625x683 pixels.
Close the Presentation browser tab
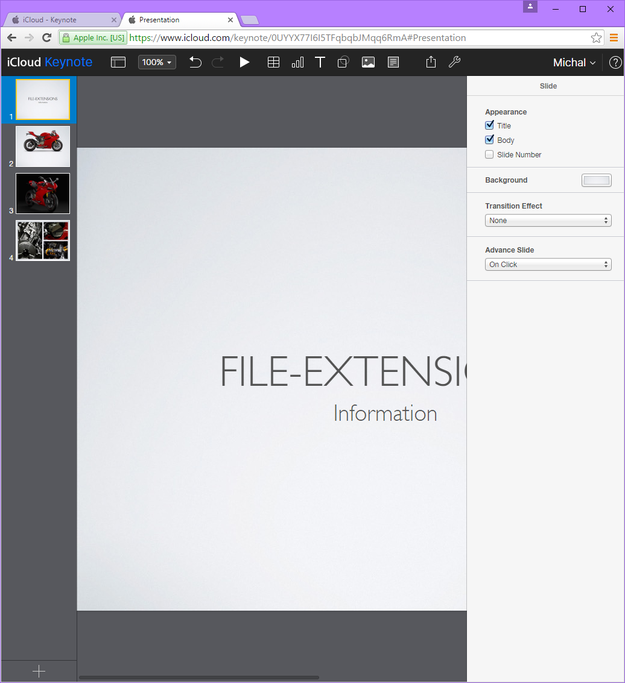230,20
